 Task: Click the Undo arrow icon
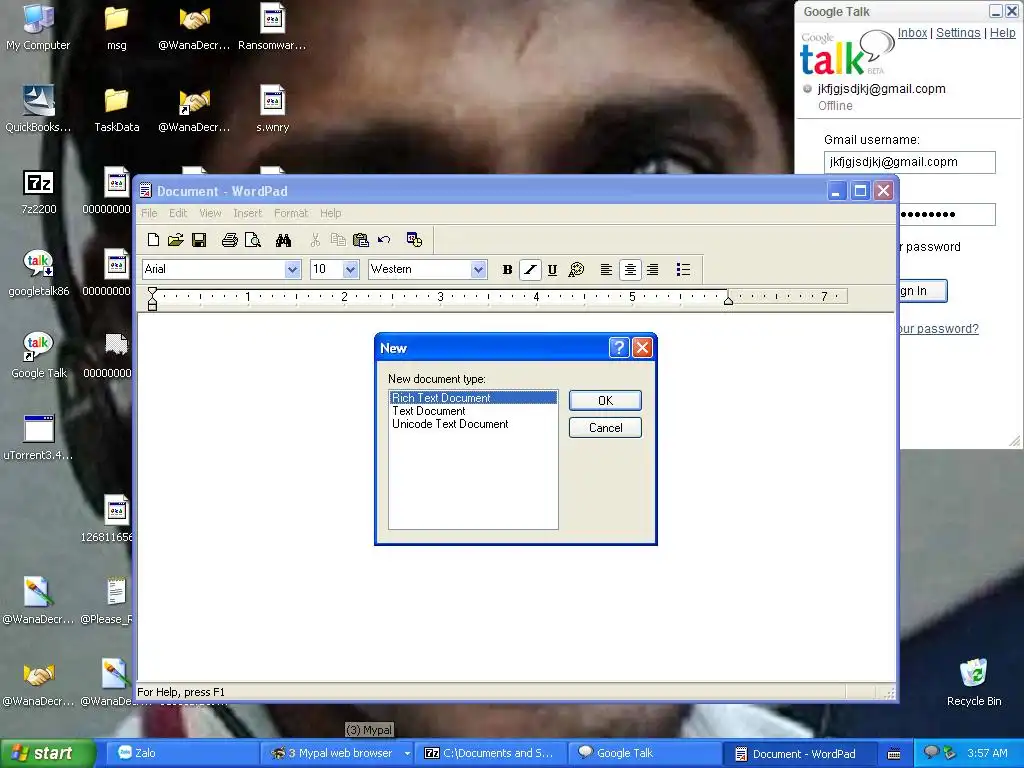pos(384,240)
